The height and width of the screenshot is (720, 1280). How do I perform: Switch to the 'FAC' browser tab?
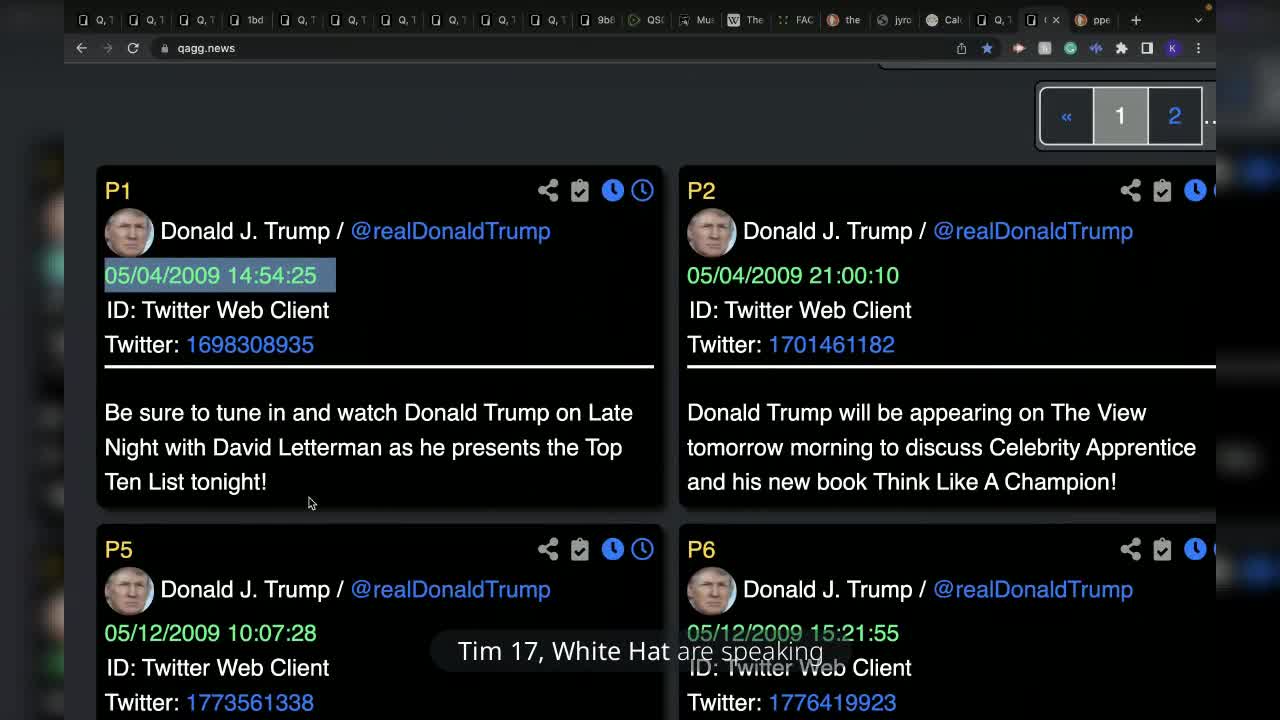(x=797, y=20)
